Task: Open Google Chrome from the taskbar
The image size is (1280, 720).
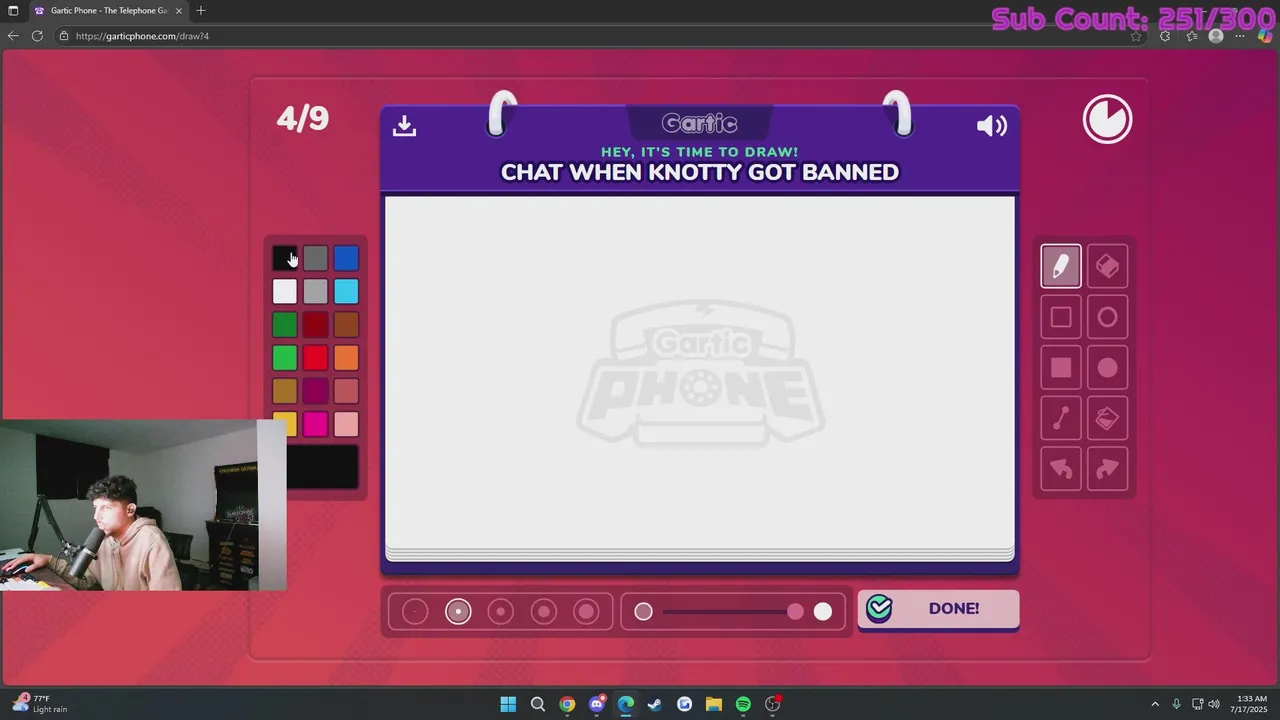Action: [567, 704]
